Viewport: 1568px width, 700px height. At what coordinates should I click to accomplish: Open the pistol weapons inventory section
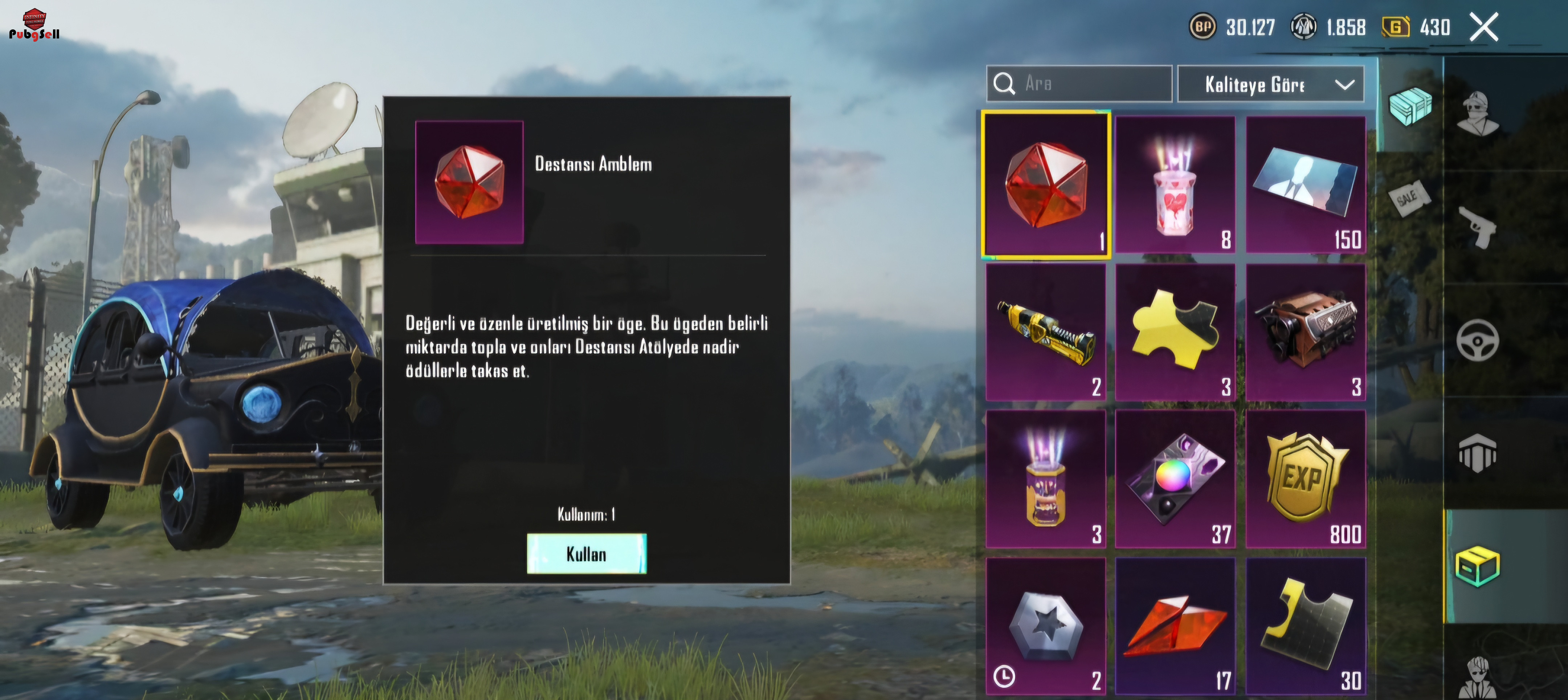click(1478, 227)
